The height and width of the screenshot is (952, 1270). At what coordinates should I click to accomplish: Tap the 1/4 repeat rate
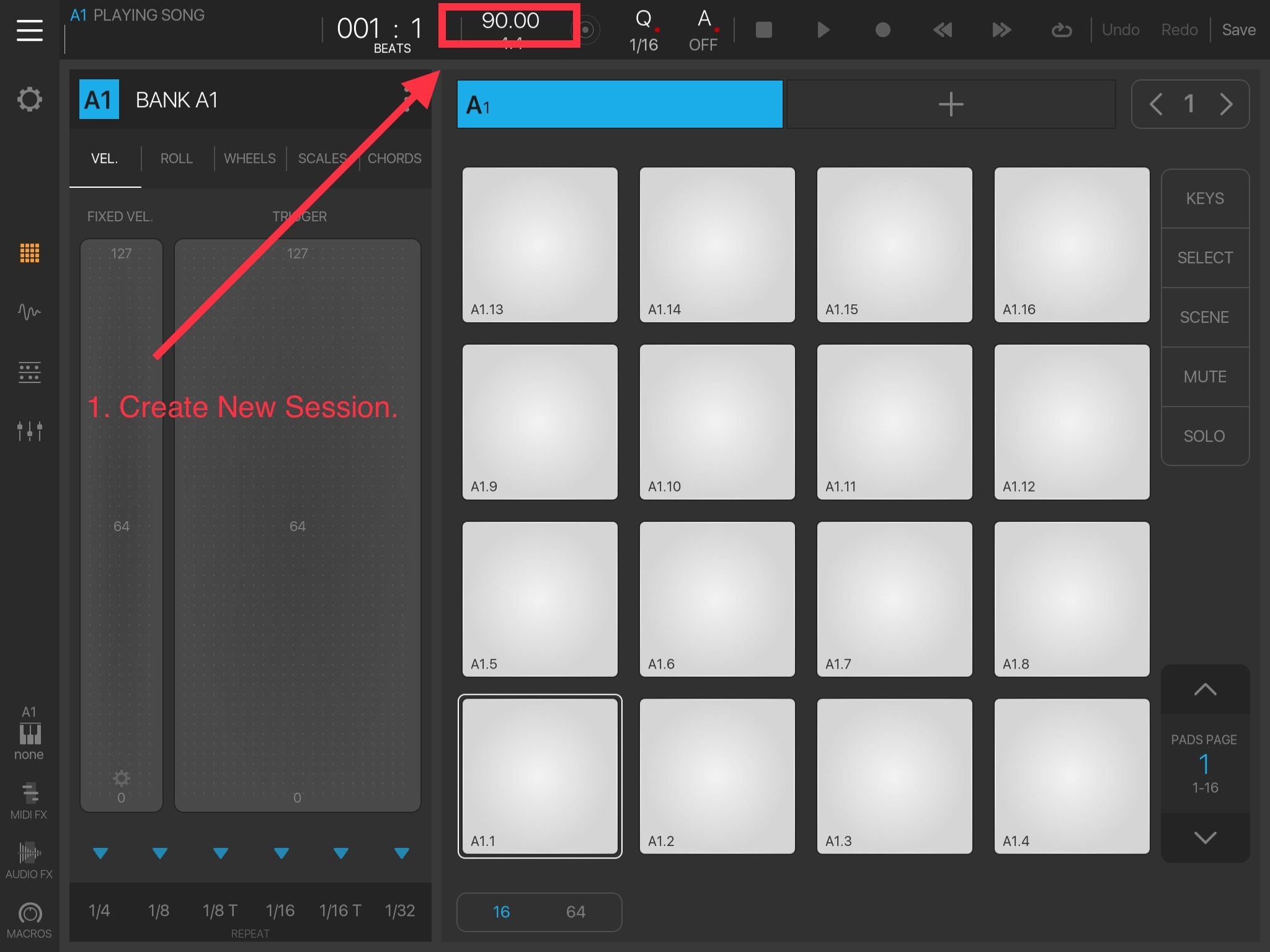point(99,910)
